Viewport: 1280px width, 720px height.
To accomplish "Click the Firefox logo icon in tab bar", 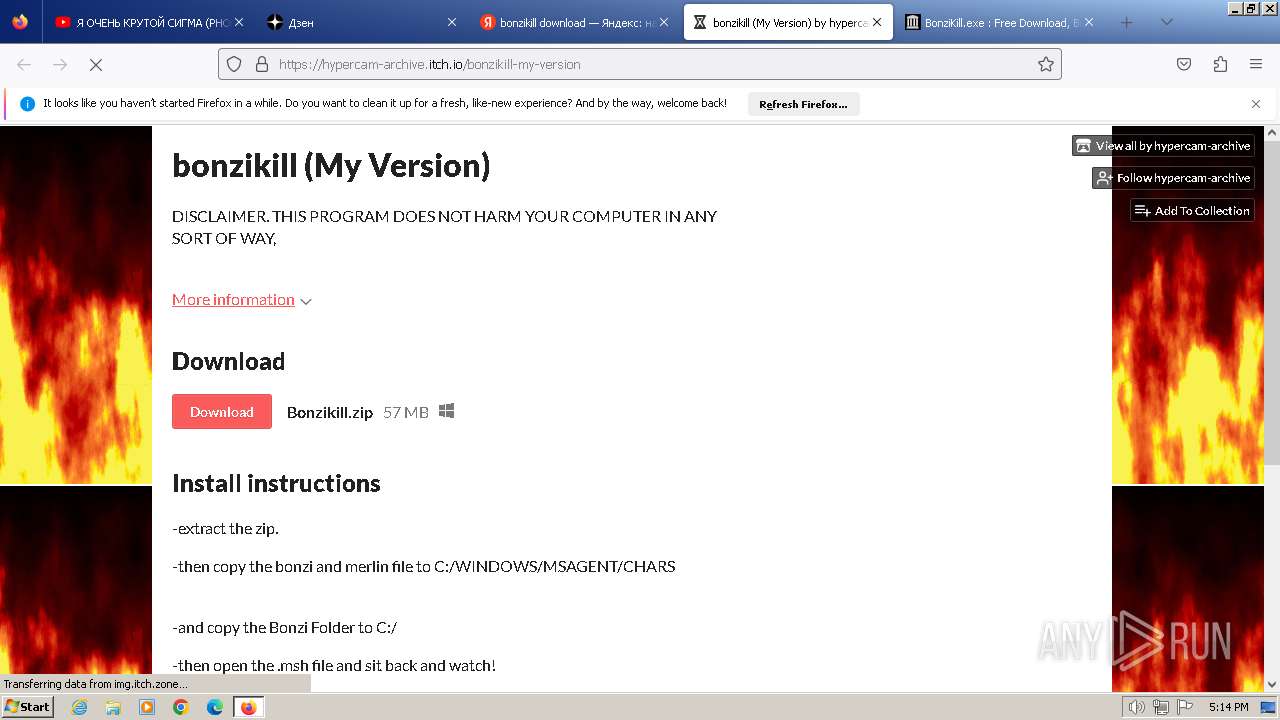I will pos(20,22).
